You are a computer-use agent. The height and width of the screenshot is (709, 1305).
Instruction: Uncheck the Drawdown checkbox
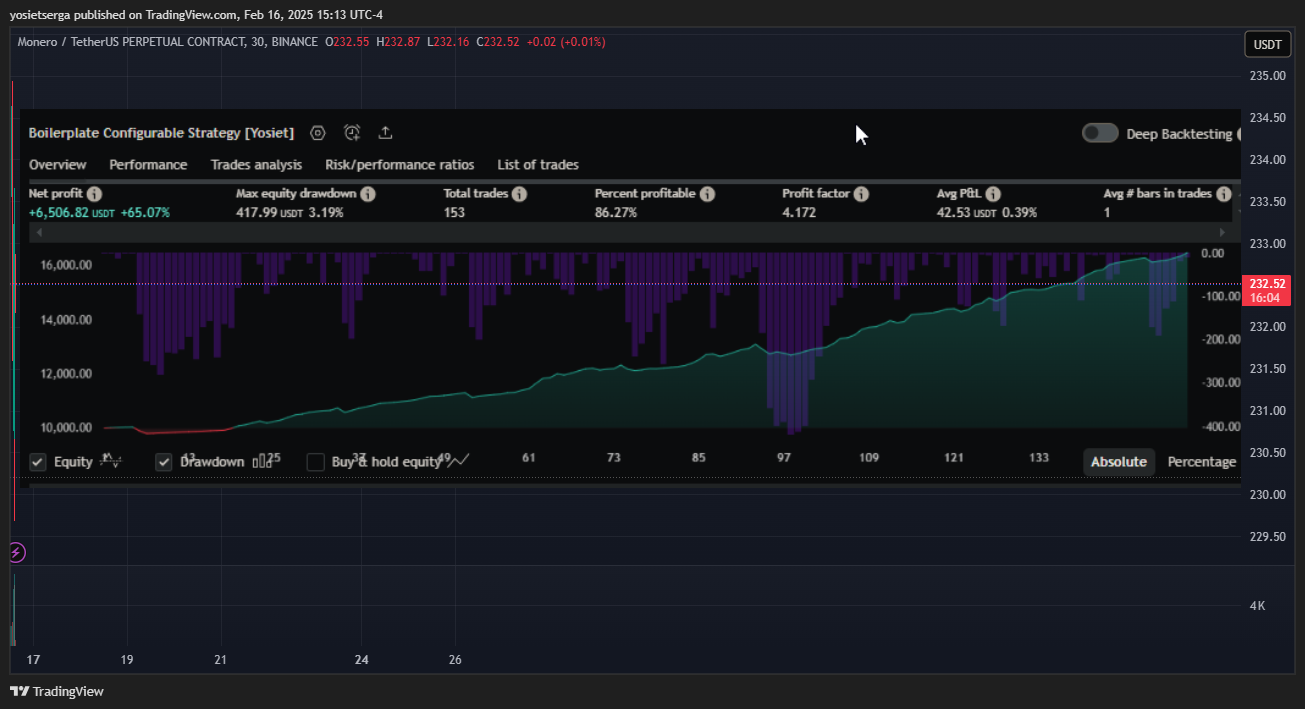click(164, 462)
